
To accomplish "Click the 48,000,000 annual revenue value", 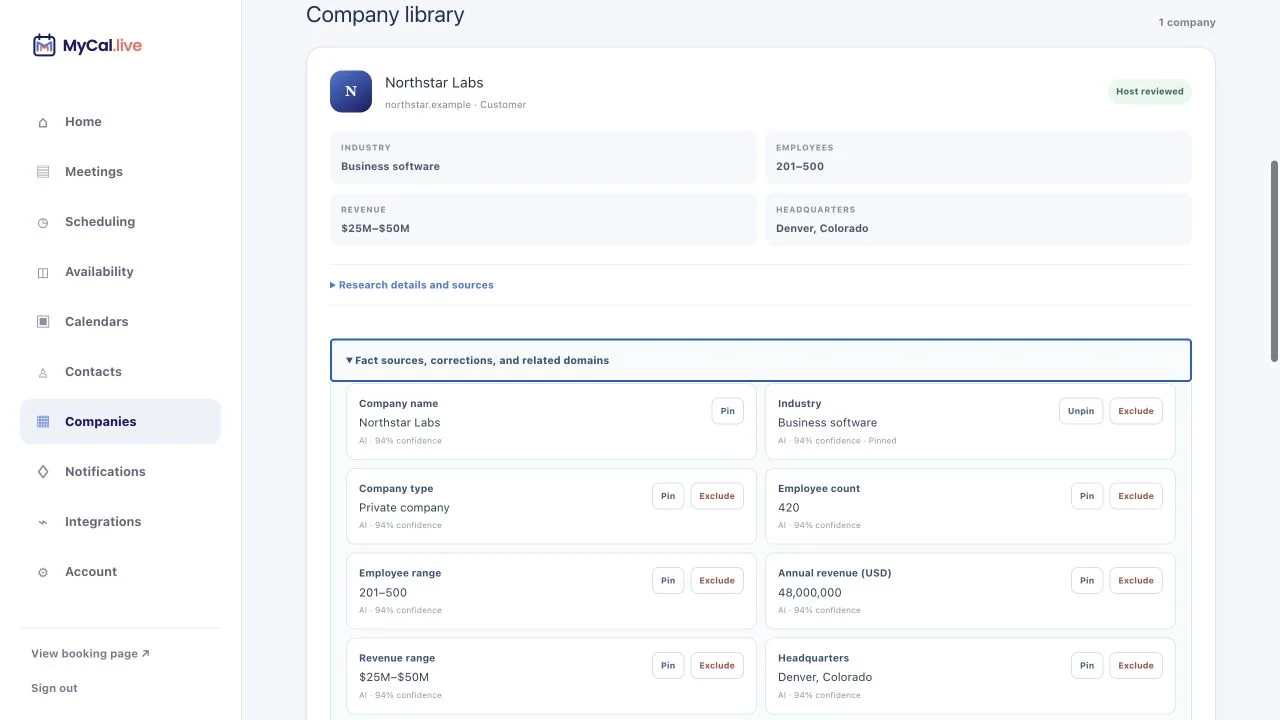I will click(x=810, y=592).
